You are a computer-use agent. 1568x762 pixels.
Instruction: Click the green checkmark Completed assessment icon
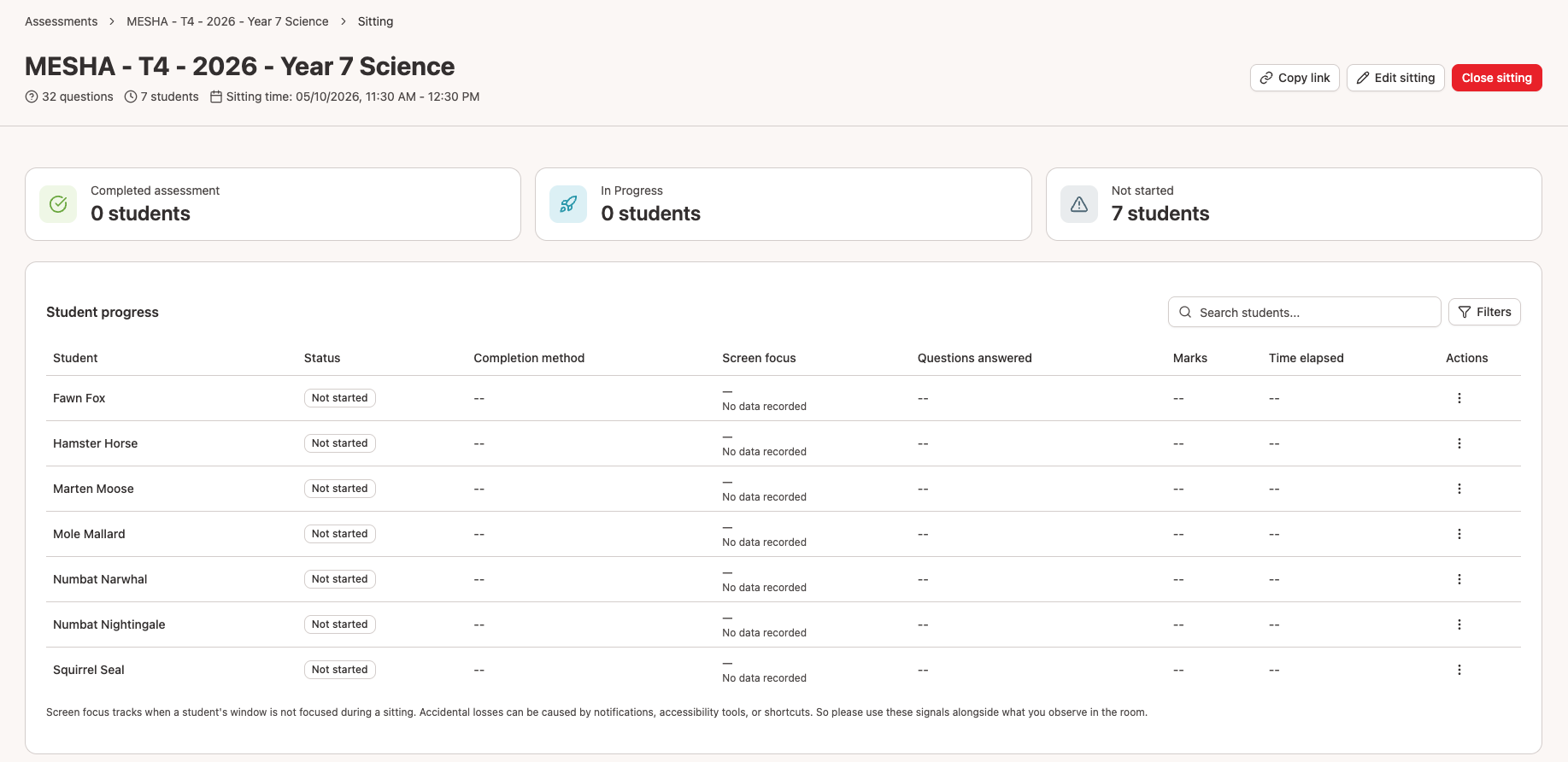[58, 204]
